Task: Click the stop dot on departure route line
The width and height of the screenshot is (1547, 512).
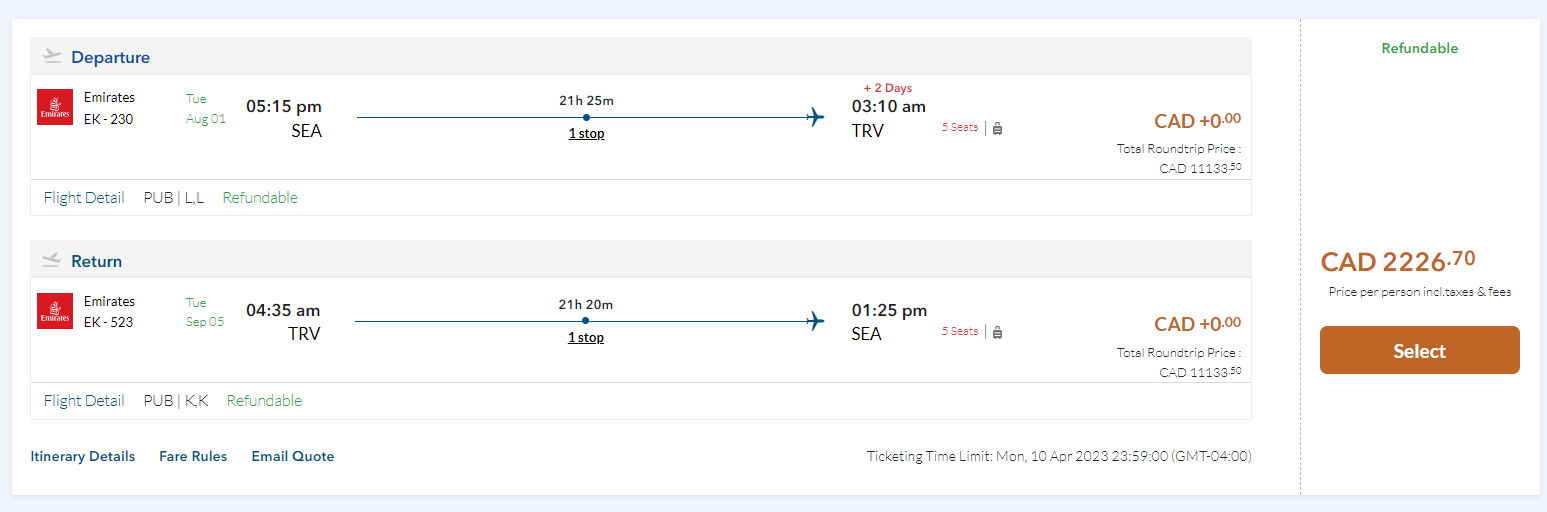Action: tap(586, 117)
